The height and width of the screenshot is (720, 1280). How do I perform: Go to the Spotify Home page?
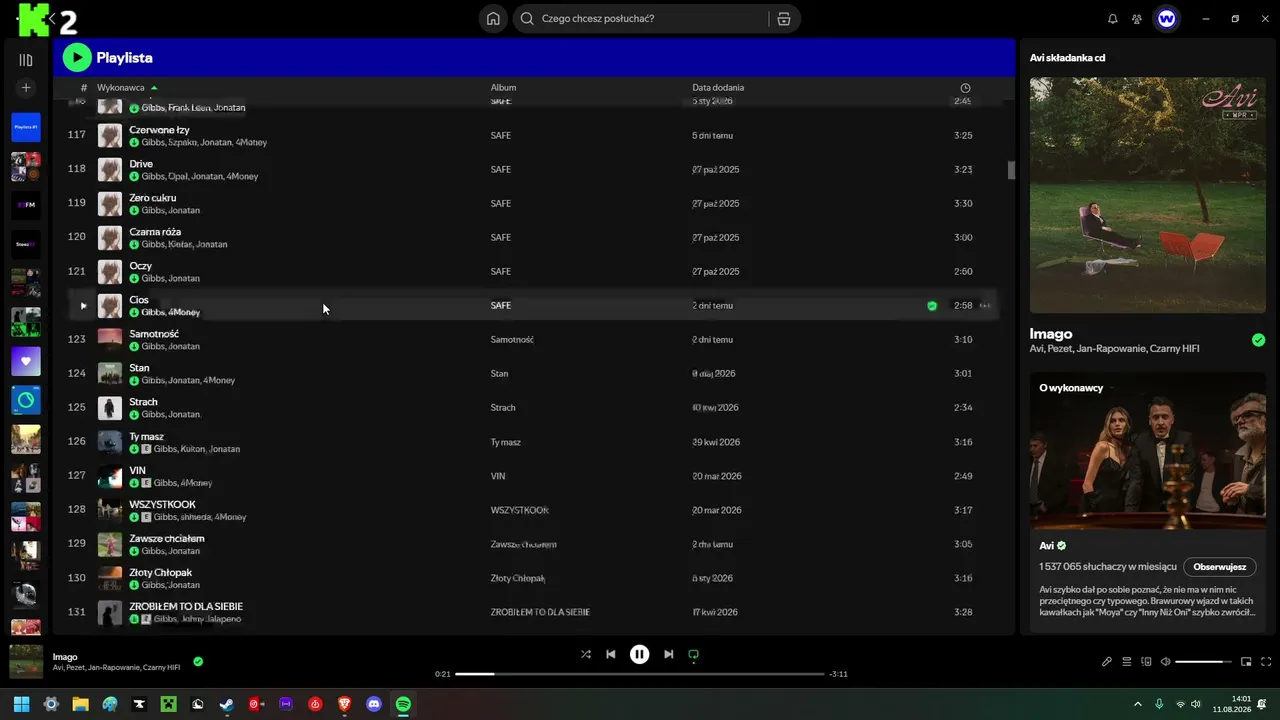493,19
